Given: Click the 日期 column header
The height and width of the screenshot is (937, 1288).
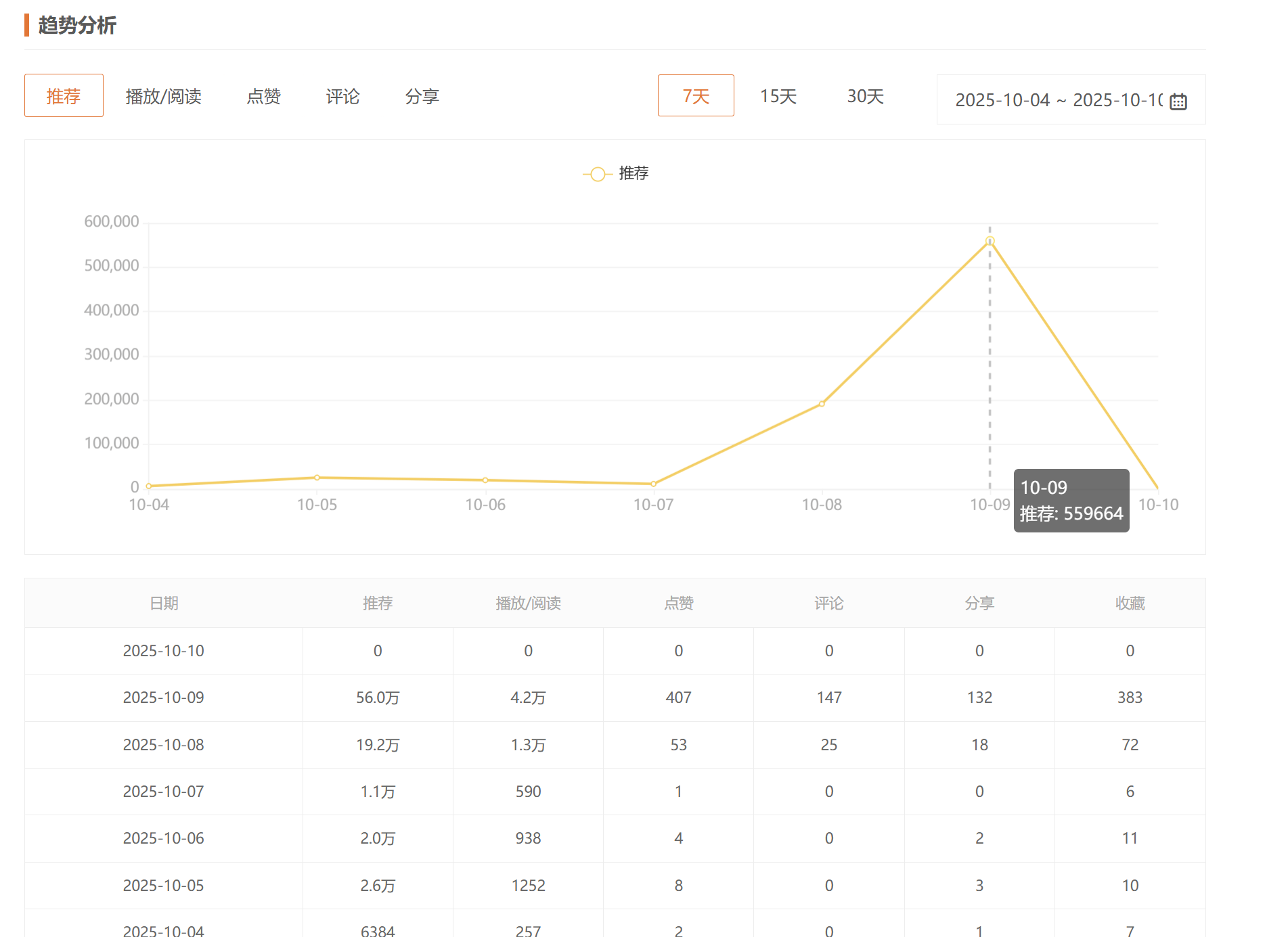Looking at the screenshot, I should 164,603.
